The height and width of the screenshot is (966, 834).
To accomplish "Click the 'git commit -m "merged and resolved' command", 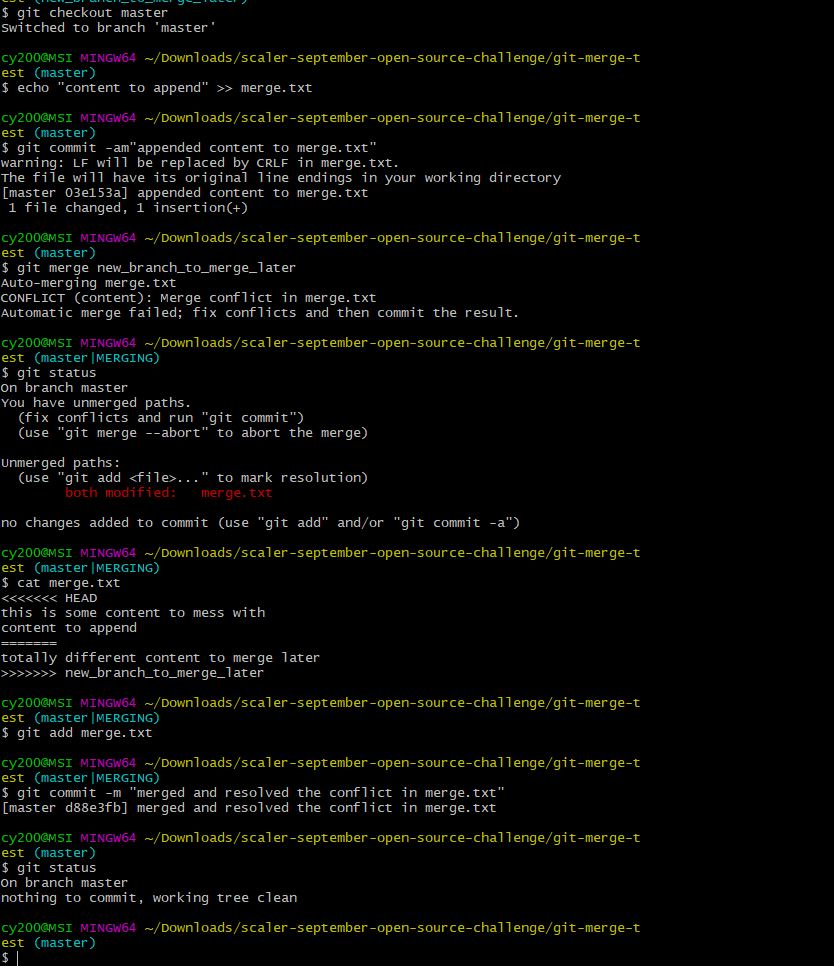I will click(x=253, y=793).
